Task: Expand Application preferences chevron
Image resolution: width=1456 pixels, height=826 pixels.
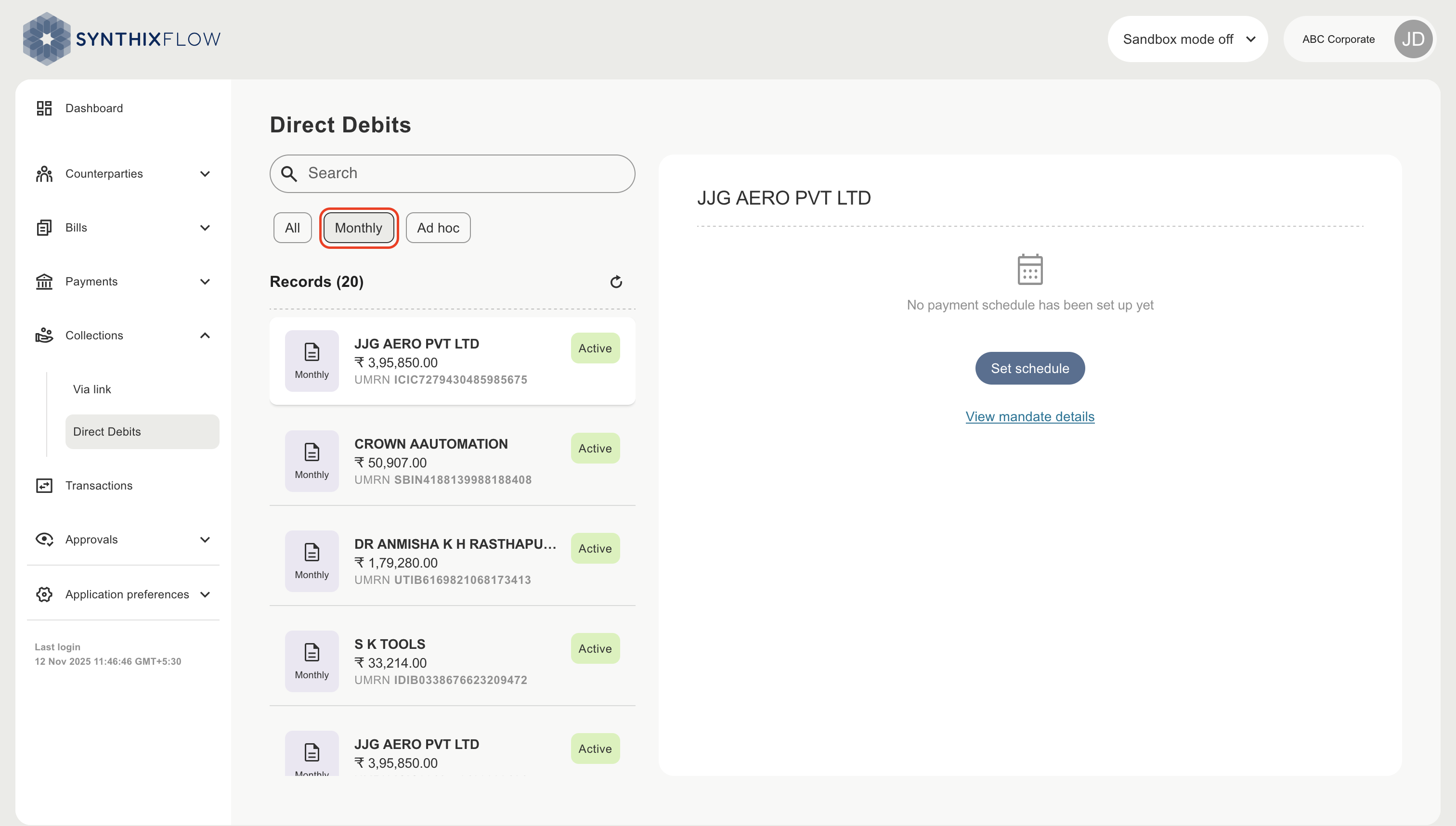Action: tap(206, 594)
